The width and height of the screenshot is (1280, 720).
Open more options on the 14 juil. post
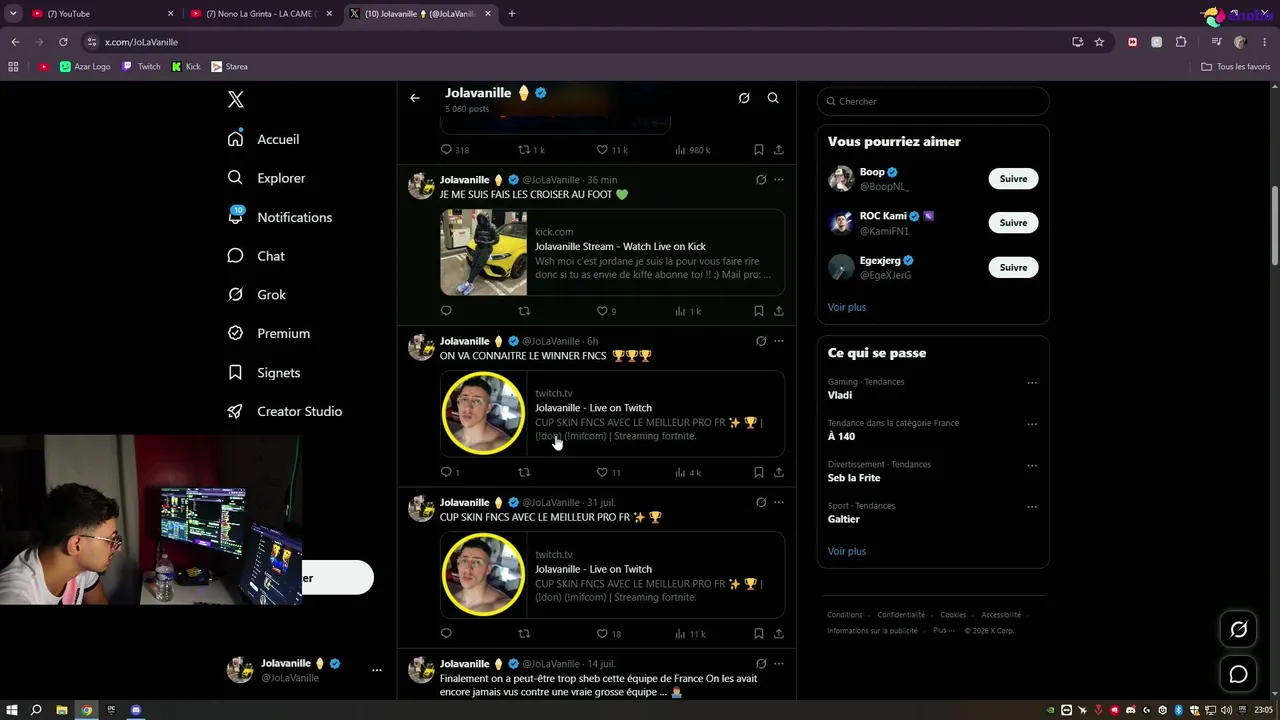click(x=779, y=663)
